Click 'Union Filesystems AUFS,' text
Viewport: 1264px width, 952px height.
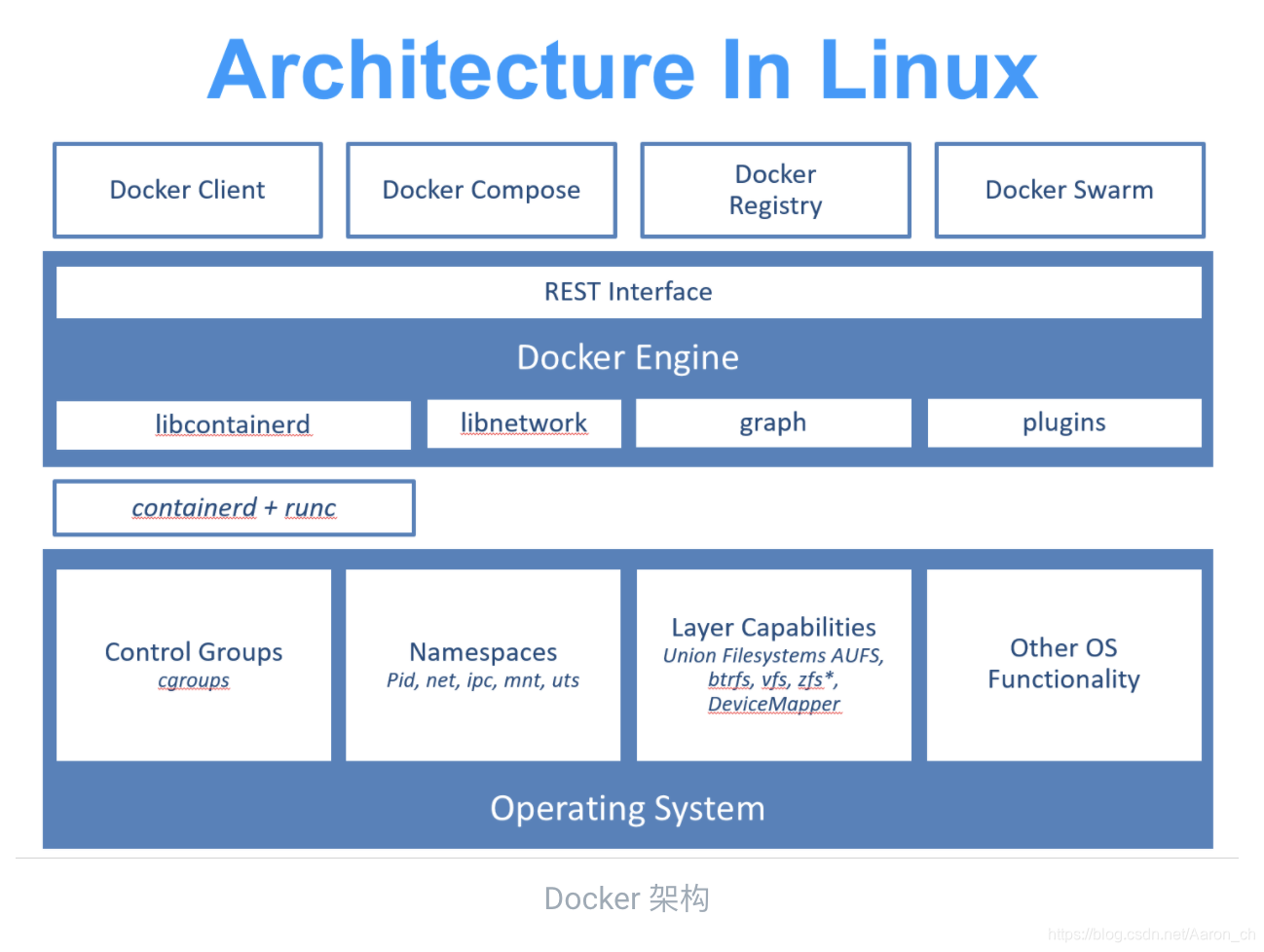pos(774,656)
